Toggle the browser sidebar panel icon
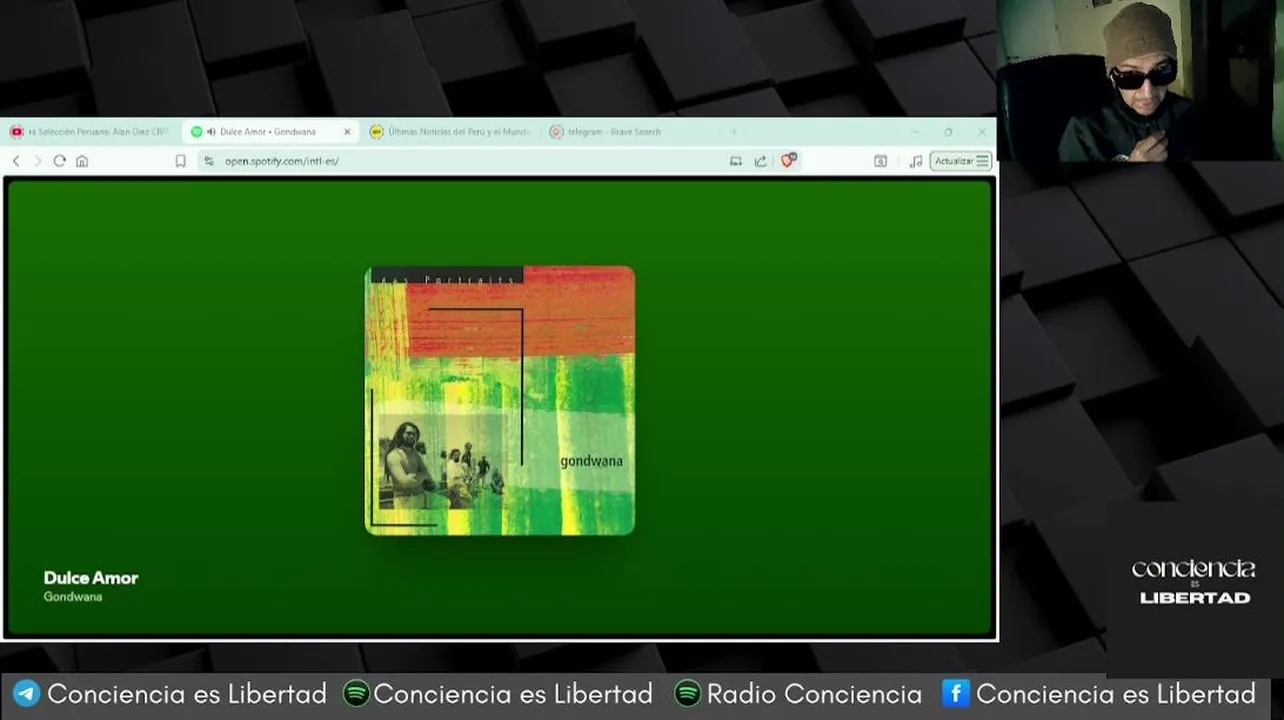Viewport: 1284px width, 720px height. tap(880, 161)
